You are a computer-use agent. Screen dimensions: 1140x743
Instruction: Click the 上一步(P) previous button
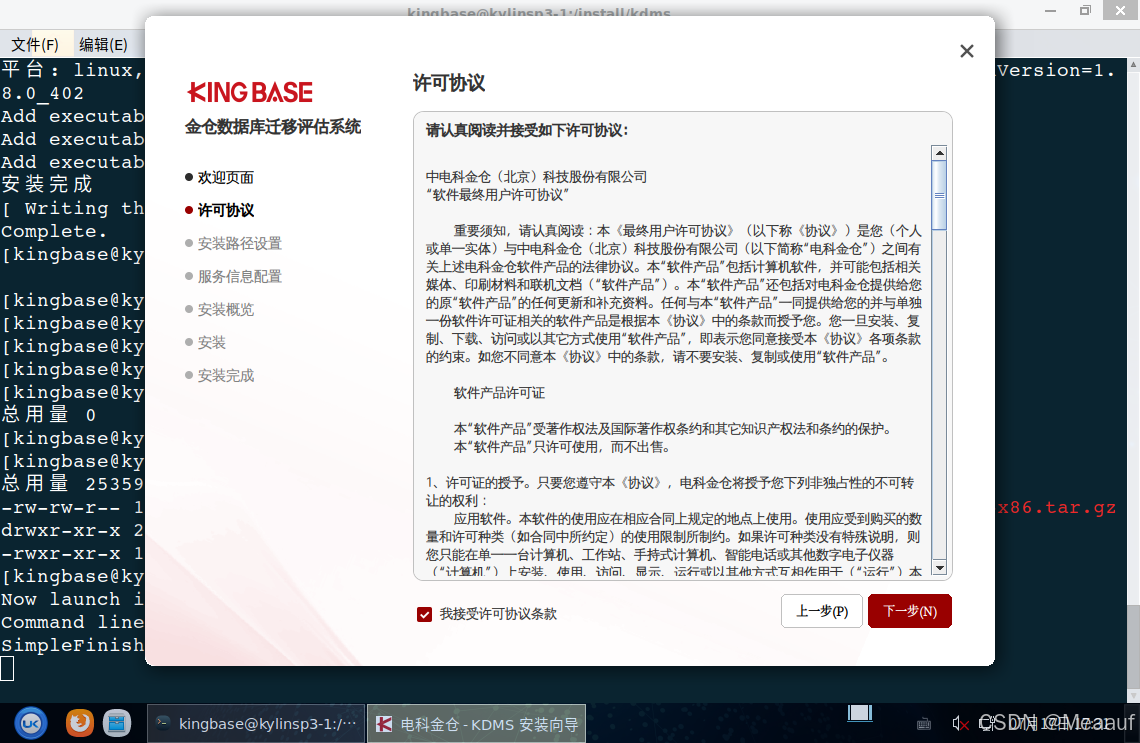(822, 611)
